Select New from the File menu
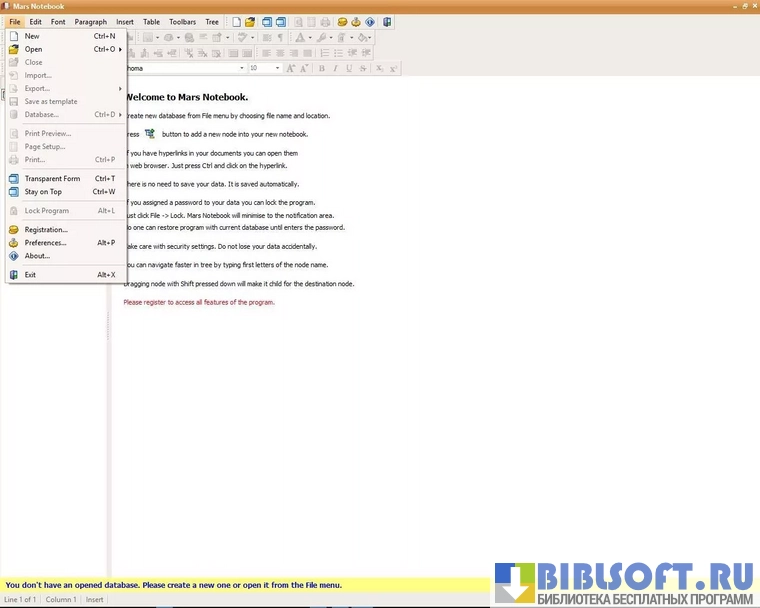Viewport: 760px width, 608px height. coord(32,36)
